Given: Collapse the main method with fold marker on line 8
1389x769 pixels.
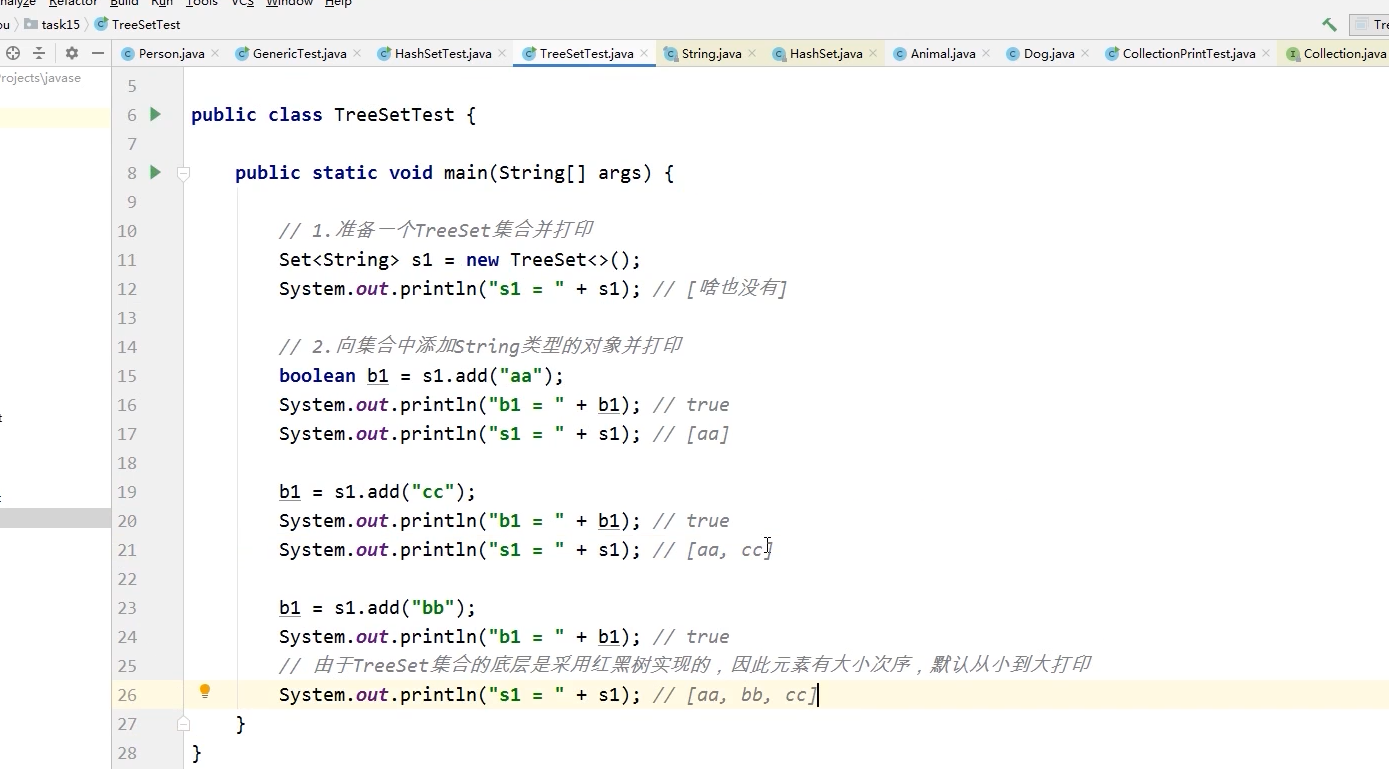Looking at the screenshot, I should pyautogui.click(x=183, y=173).
